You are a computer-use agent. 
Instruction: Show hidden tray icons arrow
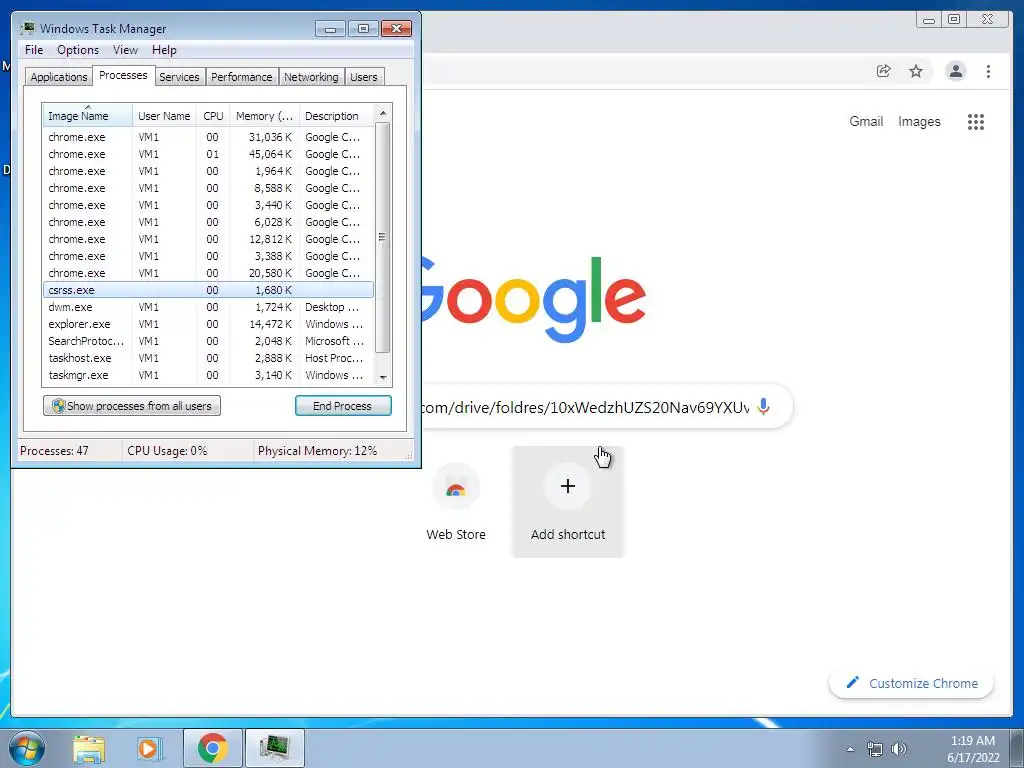tap(850, 749)
